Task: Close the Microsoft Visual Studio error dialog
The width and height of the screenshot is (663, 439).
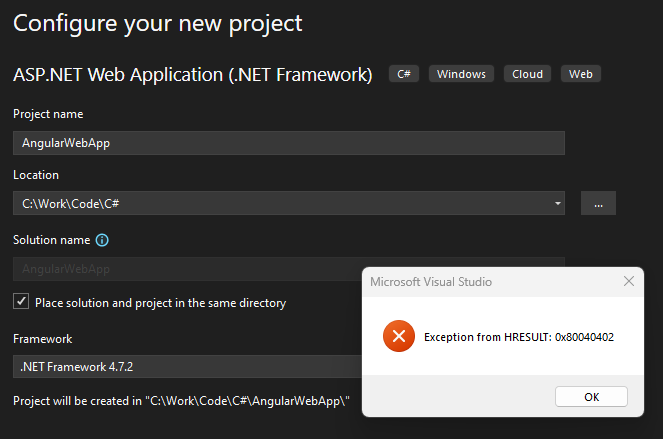Action: click(629, 281)
